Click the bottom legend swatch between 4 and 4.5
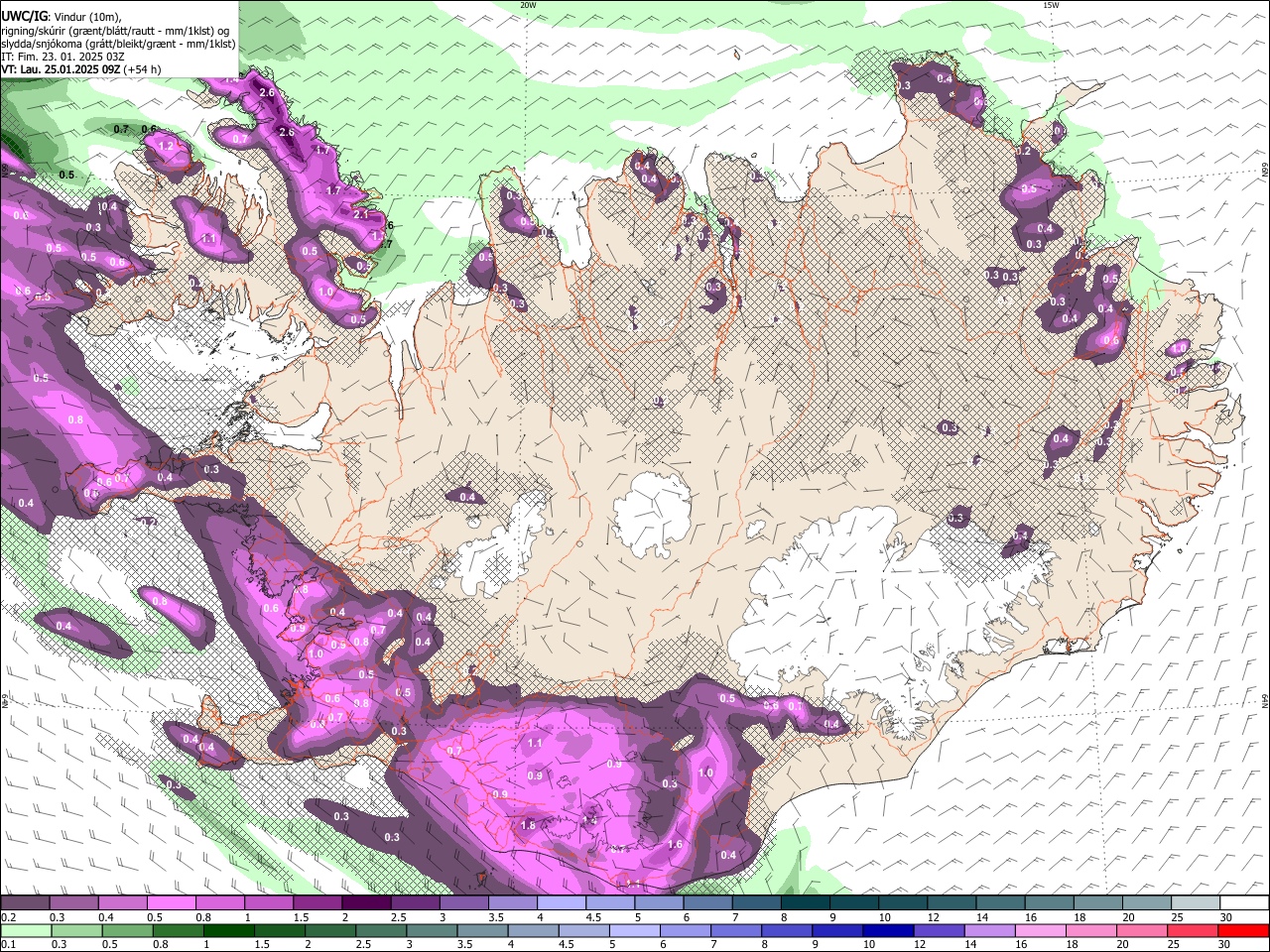This screenshot has height=952, width=1270. point(533,931)
